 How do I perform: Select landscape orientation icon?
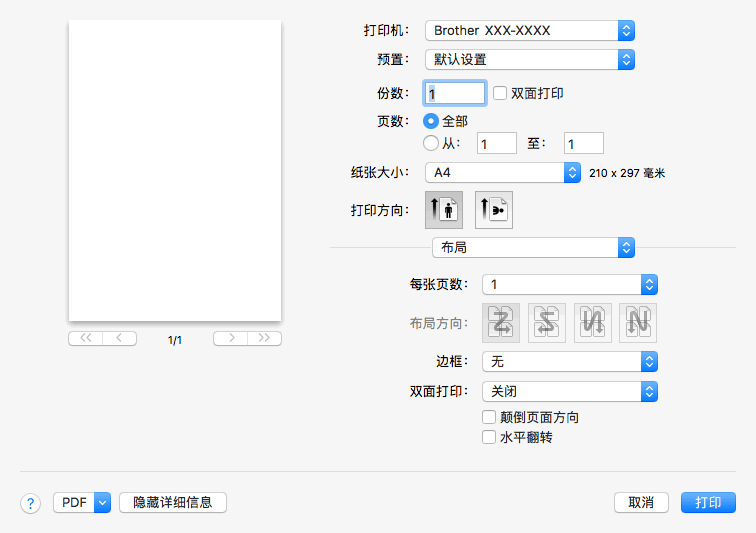click(x=493, y=211)
